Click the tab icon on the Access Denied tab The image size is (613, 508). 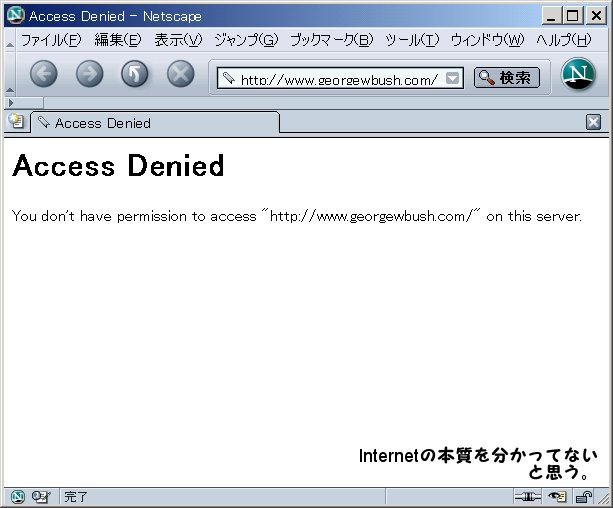pos(44,122)
